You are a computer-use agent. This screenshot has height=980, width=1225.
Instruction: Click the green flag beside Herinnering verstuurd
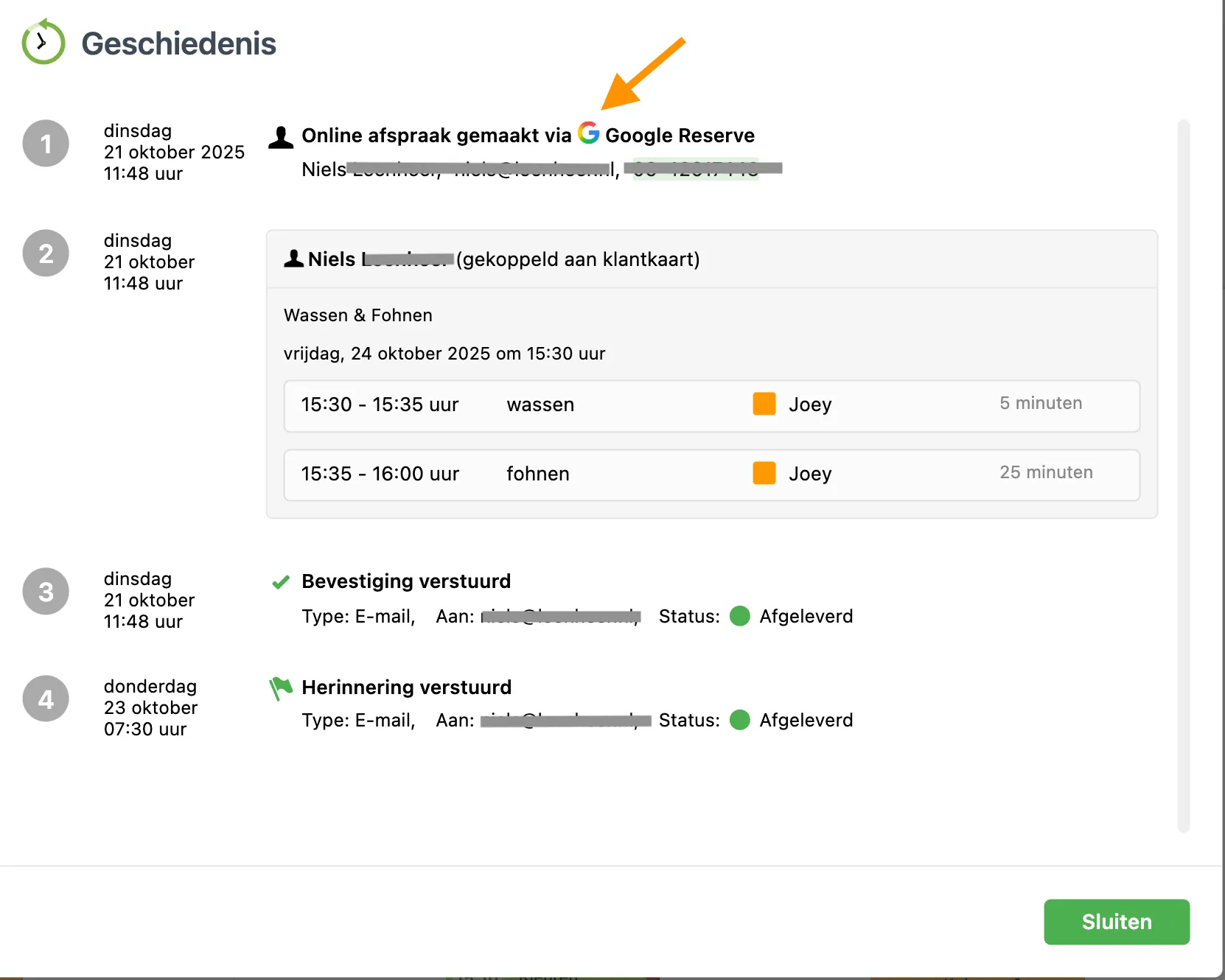point(281,688)
